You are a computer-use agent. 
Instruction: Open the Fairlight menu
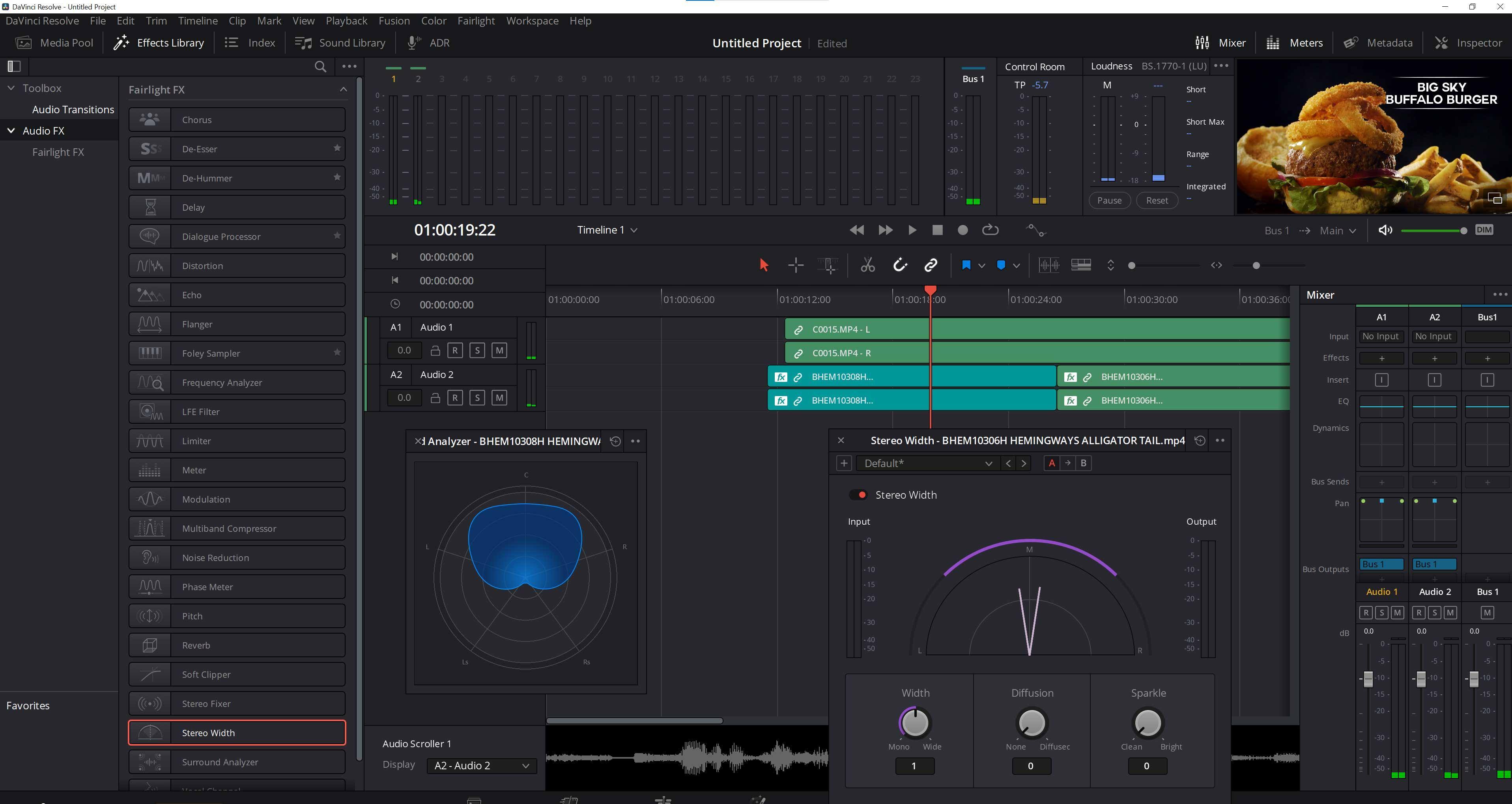(475, 21)
